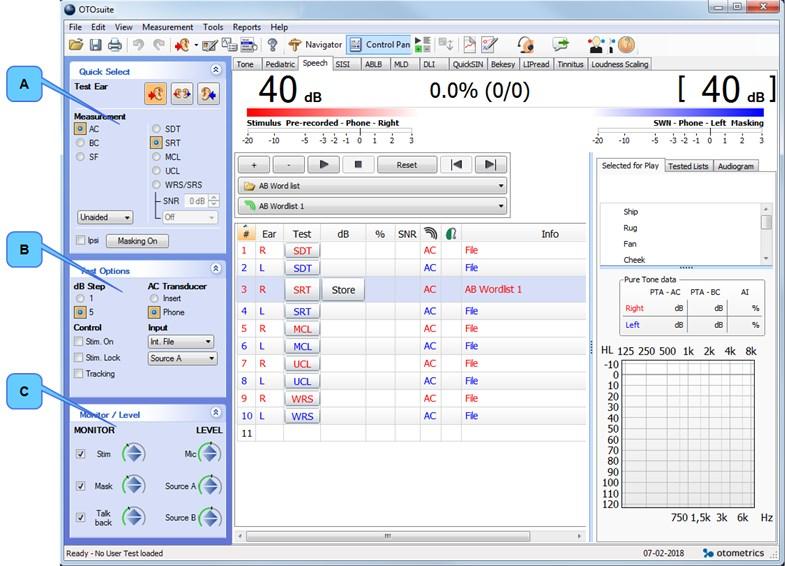Screen dimensions: 785x566
Task: Set dB Step to 1
Action: [80, 298]
